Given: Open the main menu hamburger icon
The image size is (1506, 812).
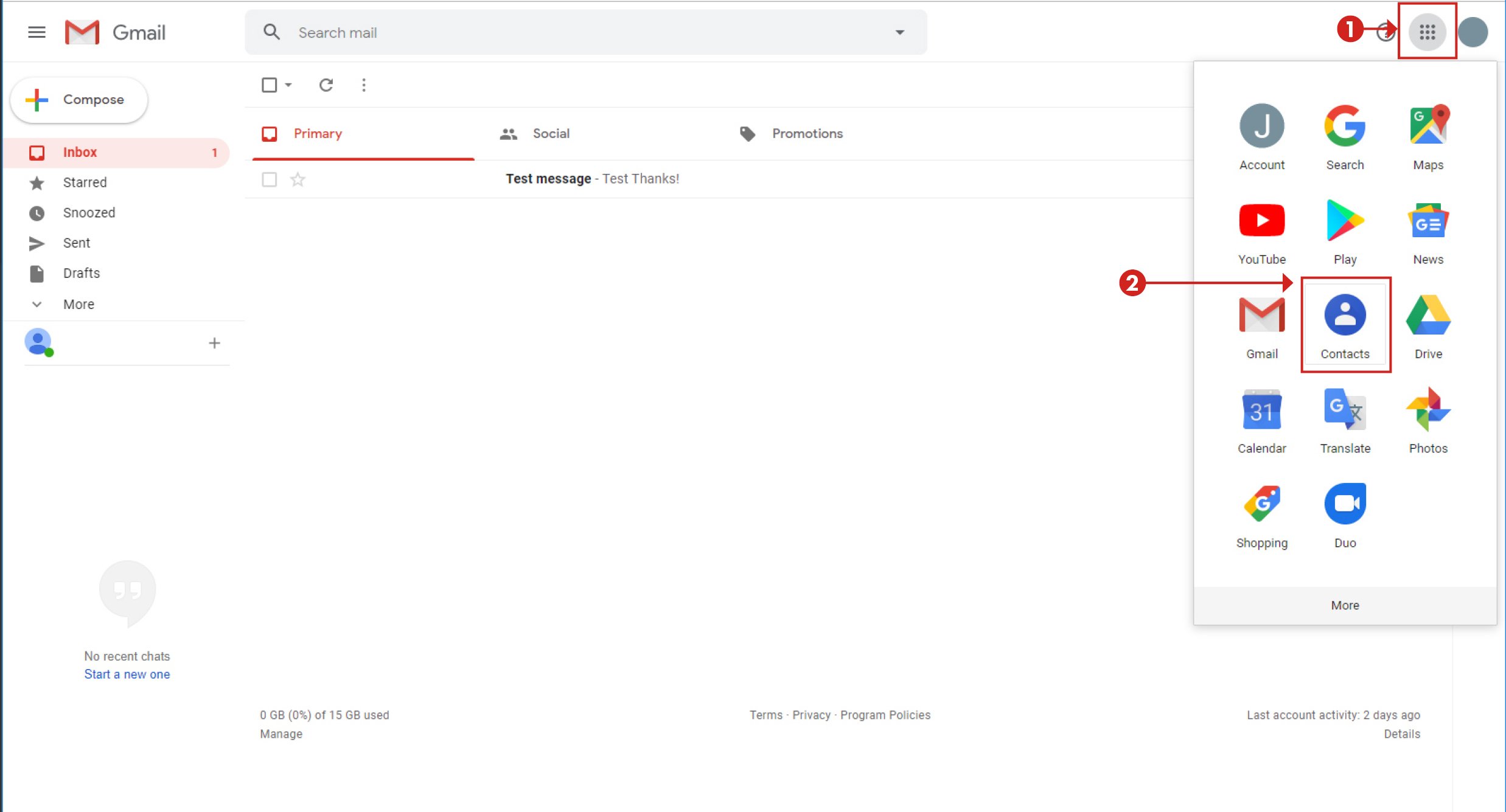Looking at the screenshot, I should [37, 32].
